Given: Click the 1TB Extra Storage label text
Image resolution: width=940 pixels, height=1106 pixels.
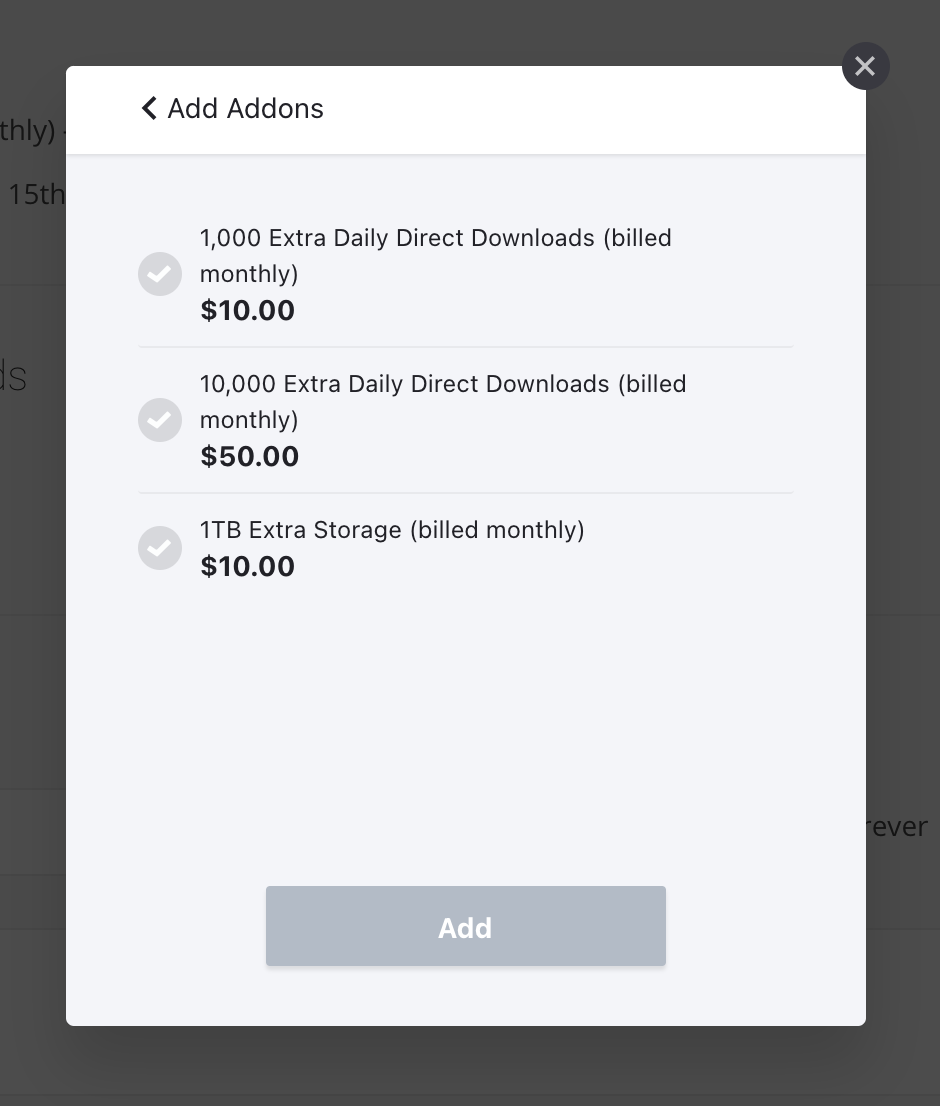Looking at the screenshot, I should click(x=392, y=529).
